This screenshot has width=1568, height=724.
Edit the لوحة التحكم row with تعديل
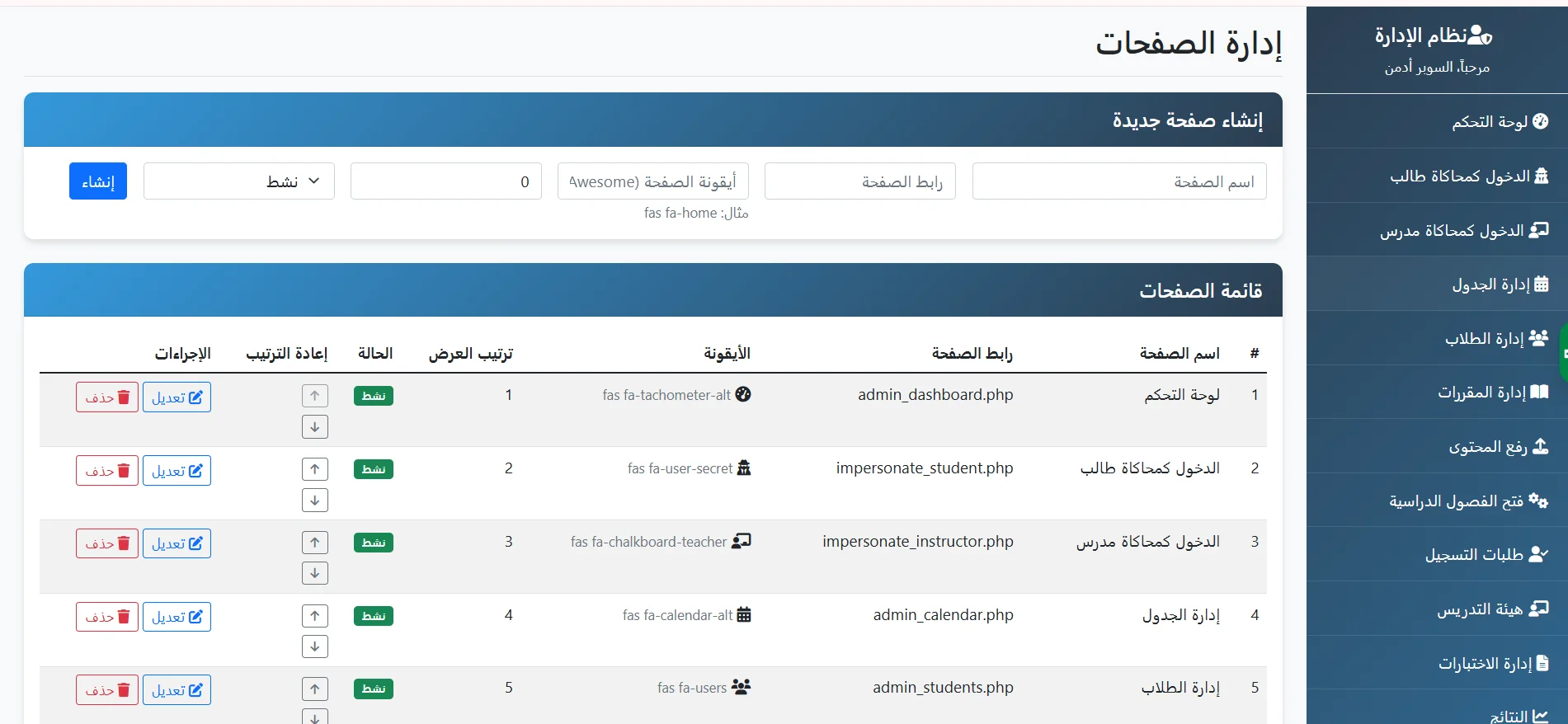click(x=177, y=397)
